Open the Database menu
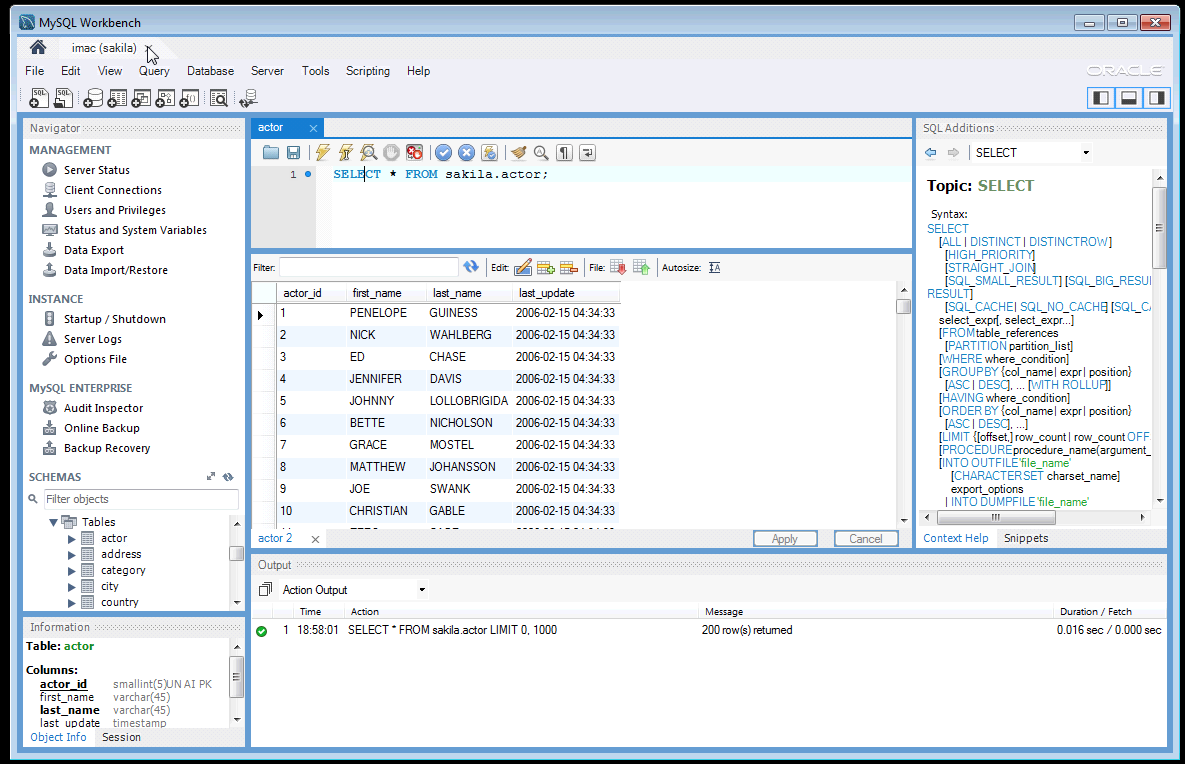Viewport: 1185px width, 764px height. [x=210, y=71]
